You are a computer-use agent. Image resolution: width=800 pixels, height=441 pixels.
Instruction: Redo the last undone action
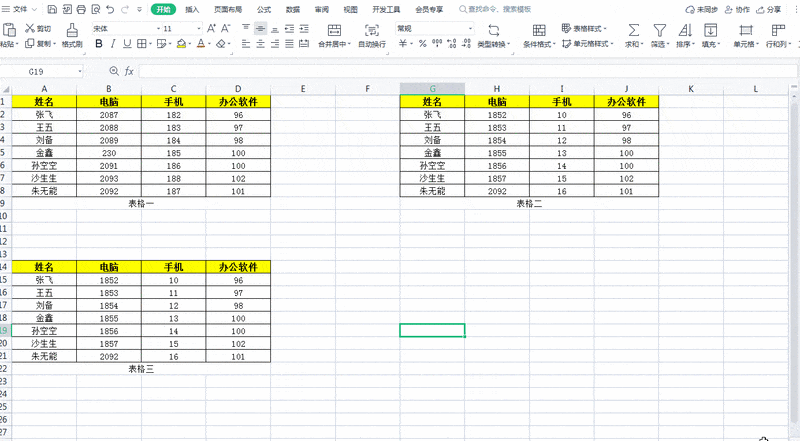(x=125, y=9)
